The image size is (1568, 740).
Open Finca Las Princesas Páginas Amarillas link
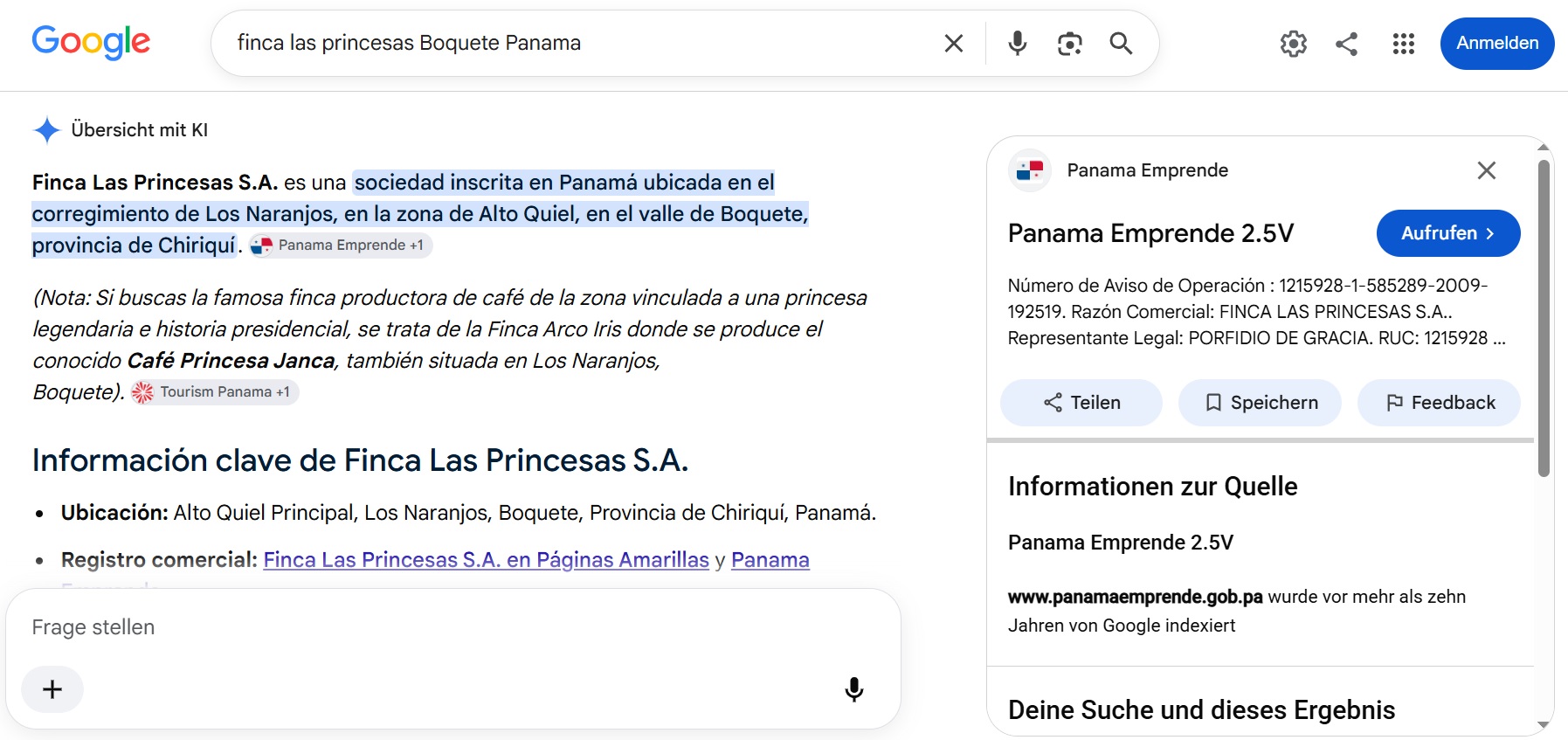(x=486, y=560)
